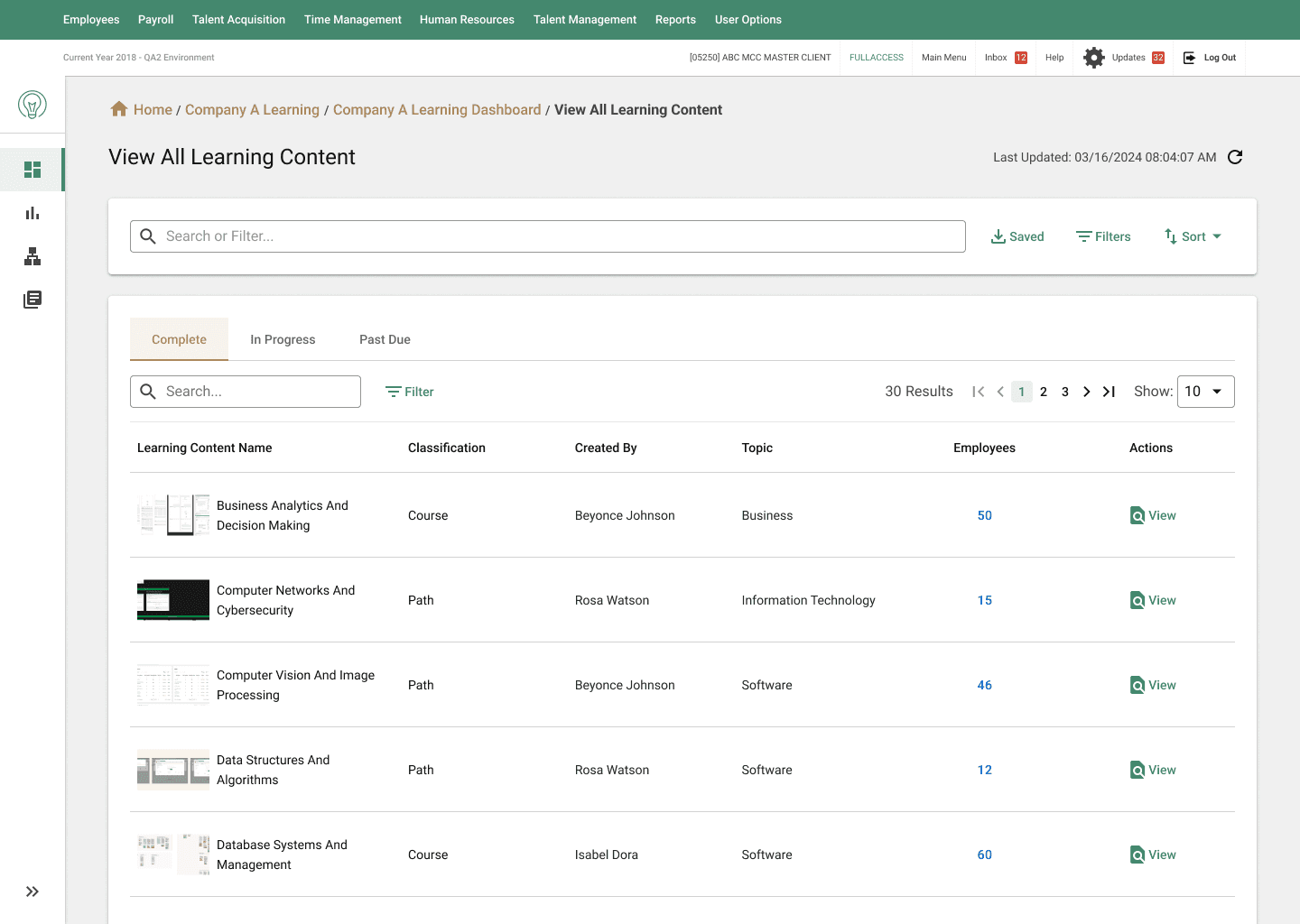Open the Sort dropdown
The height and width of the screenshot is (924, 1300).
tap(1193, 236)
